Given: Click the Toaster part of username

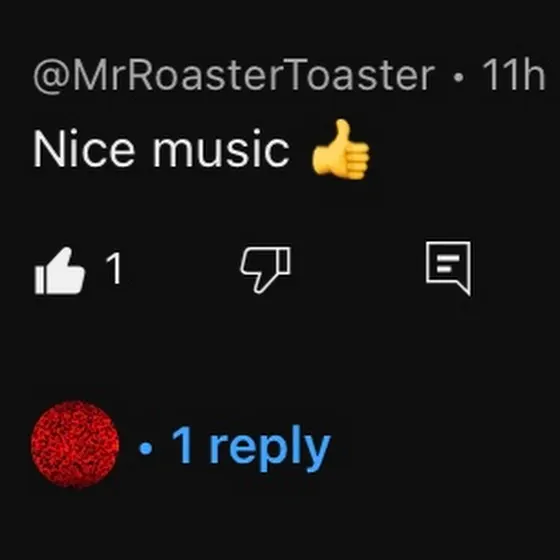Looking at the screenshot, I should [361, 75].
